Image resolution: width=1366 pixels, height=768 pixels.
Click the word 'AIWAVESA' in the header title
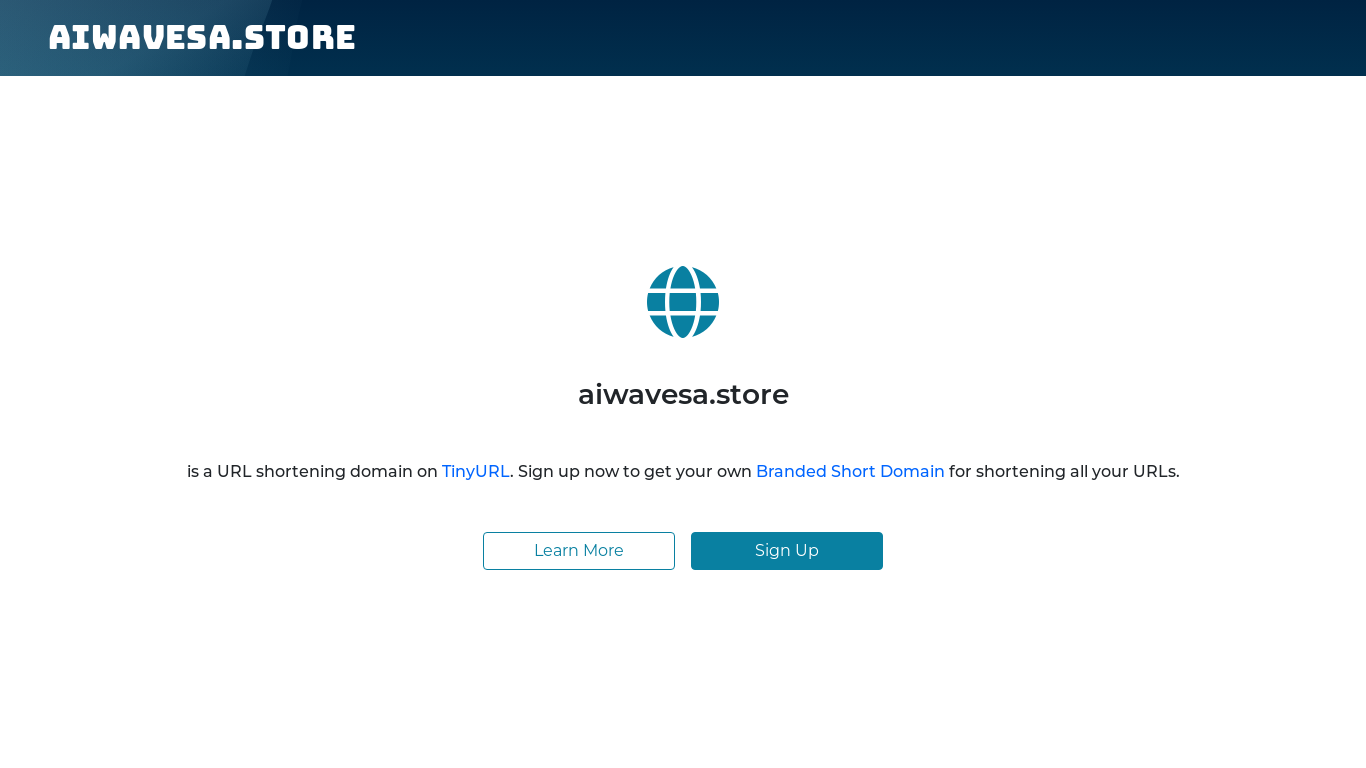[140, 38]
